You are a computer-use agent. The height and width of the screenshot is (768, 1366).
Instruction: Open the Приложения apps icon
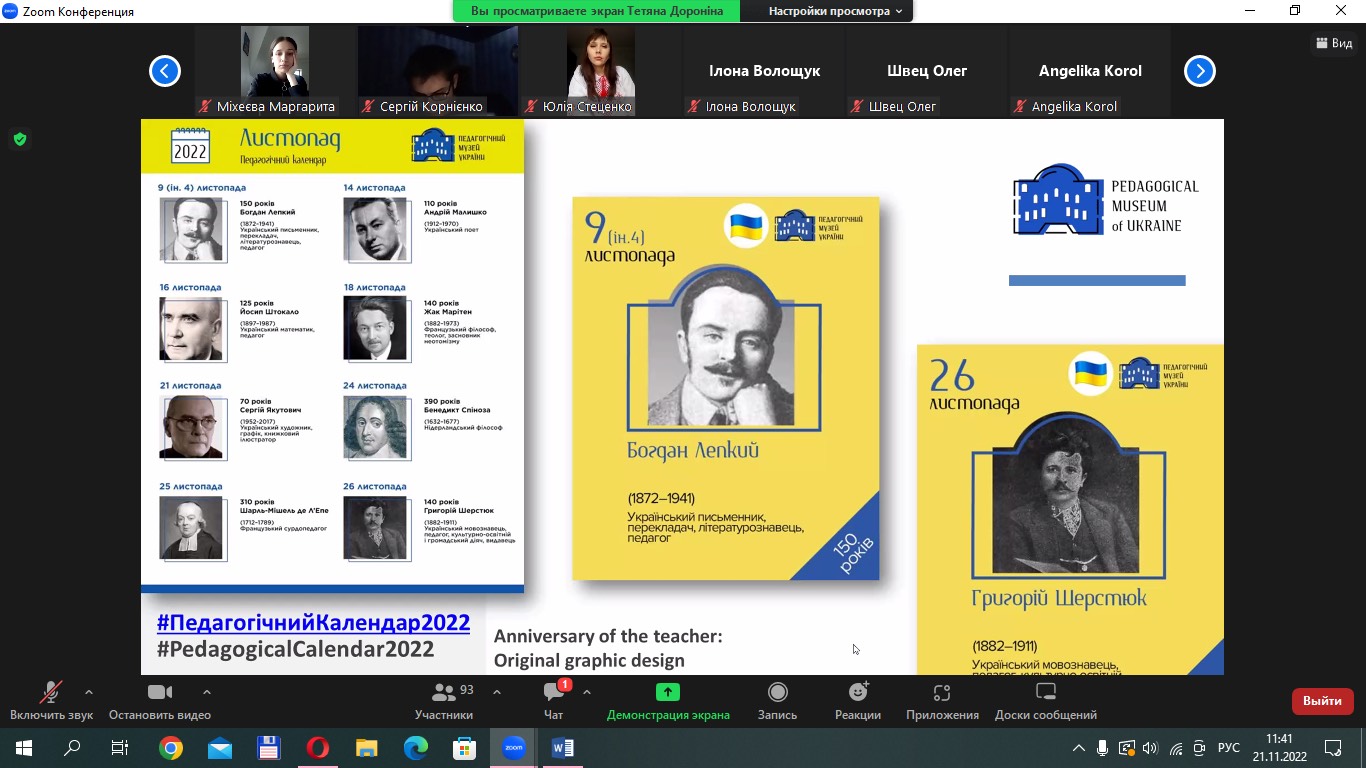point(941,693)
